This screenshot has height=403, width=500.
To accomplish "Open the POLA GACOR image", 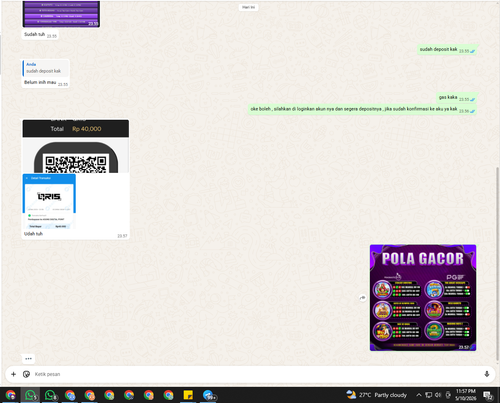I will (x=423, y=298).
